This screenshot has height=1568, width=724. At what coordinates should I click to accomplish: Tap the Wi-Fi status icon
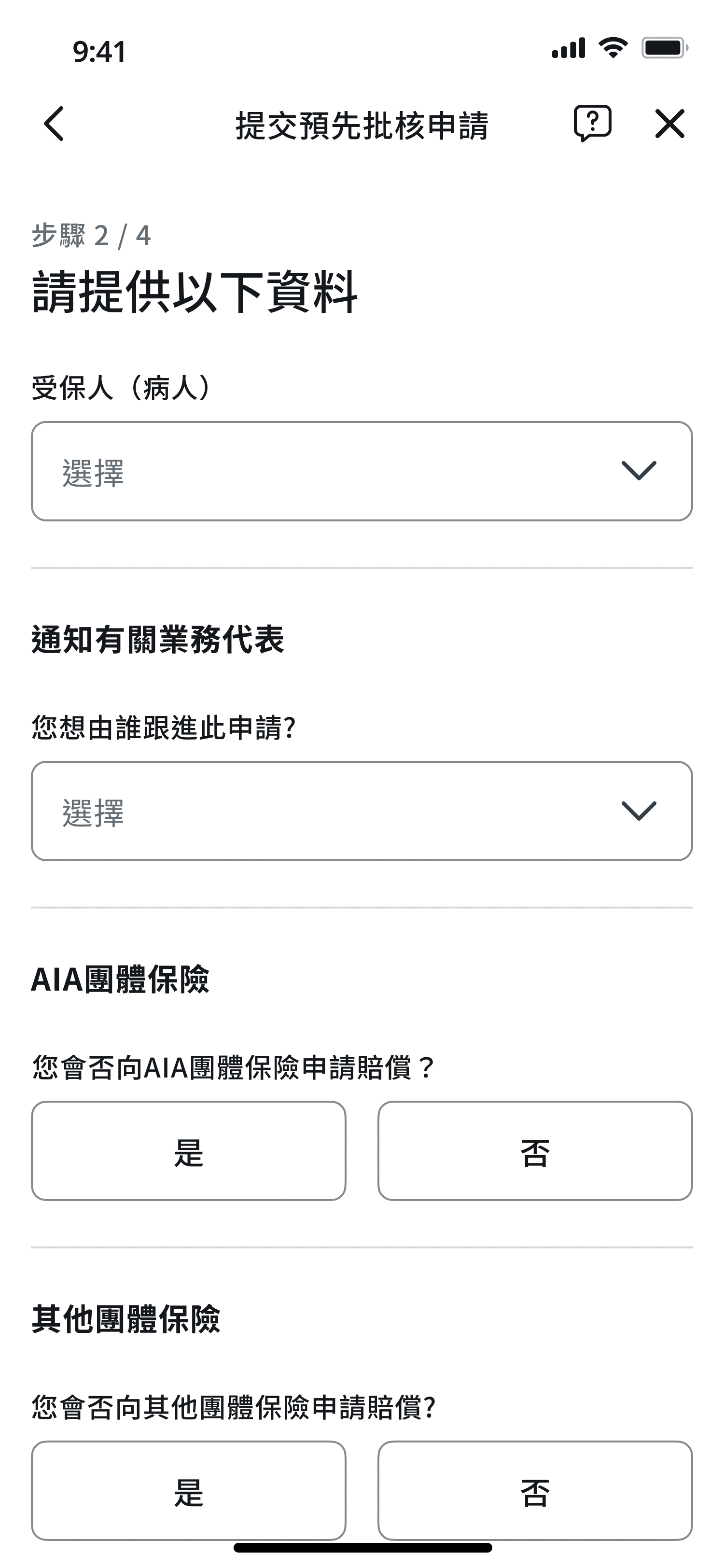(x=613, y=48)
